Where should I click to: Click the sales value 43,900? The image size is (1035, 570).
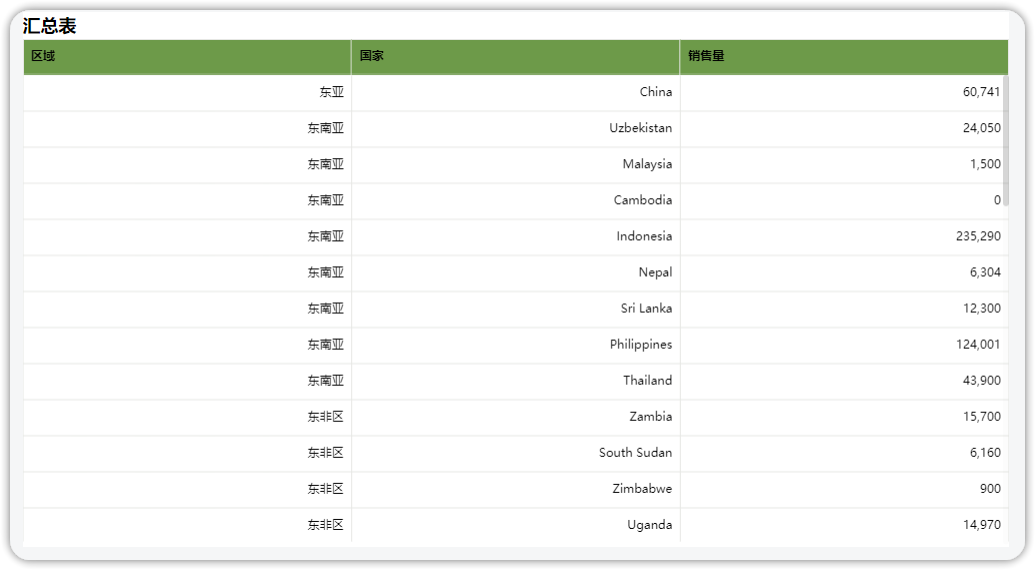[982, 381]
